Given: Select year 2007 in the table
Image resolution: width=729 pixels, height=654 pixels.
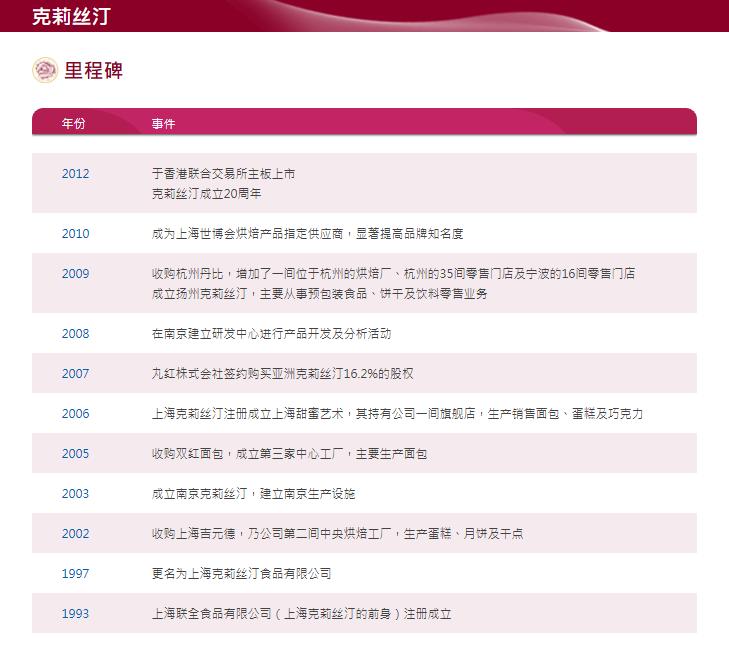Looking at the screenshot, I should (x=75, y=373).
